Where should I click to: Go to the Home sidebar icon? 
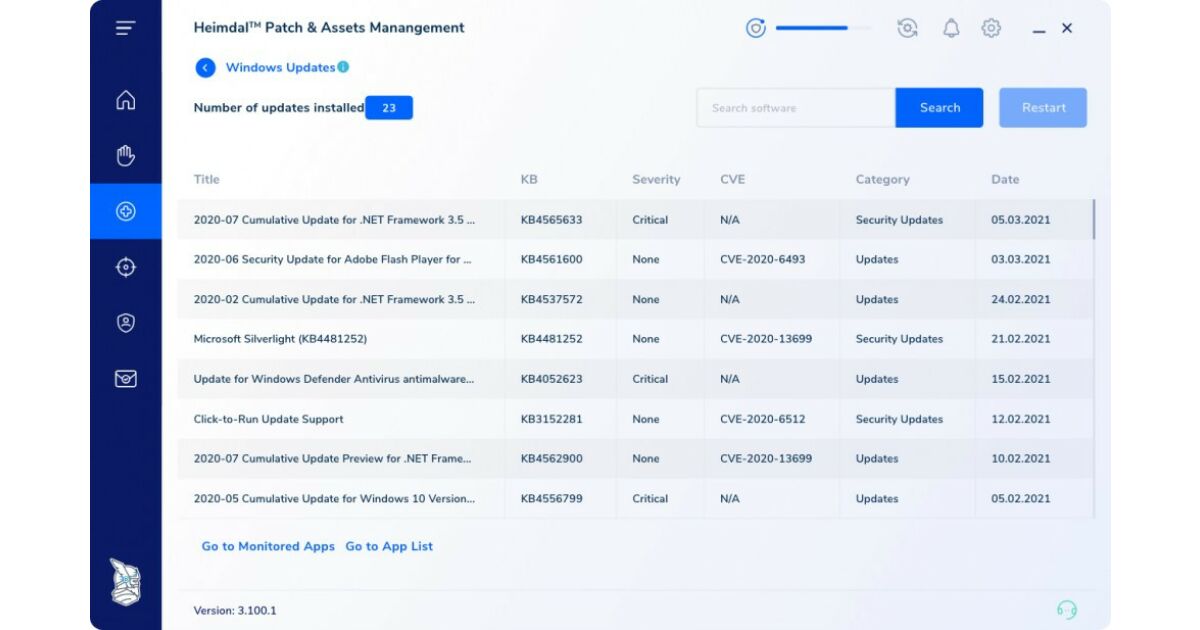pos(125,100)
